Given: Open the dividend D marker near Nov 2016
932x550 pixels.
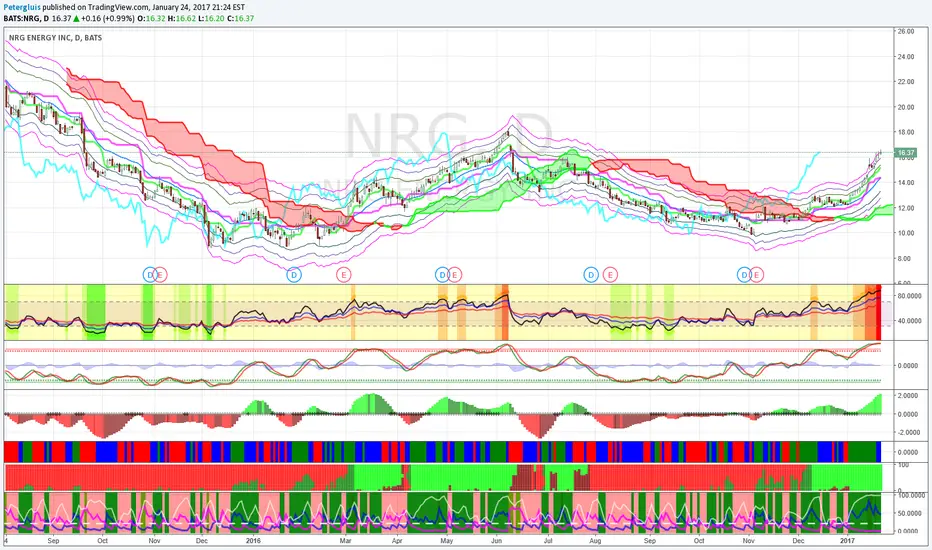Looking at the screenshot, I should pos(744,275).
